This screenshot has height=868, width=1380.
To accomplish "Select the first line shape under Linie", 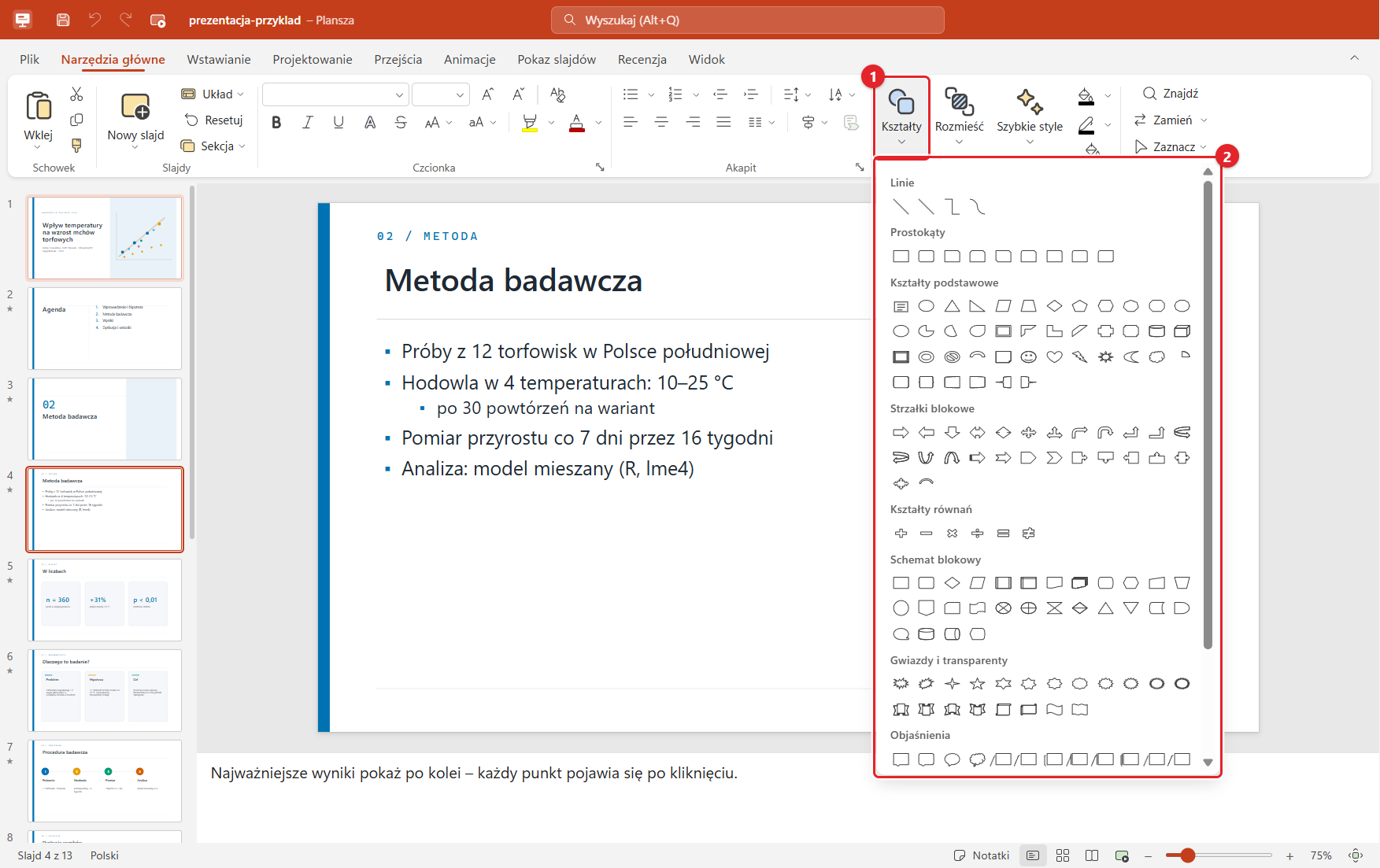I will pos(901,207).
